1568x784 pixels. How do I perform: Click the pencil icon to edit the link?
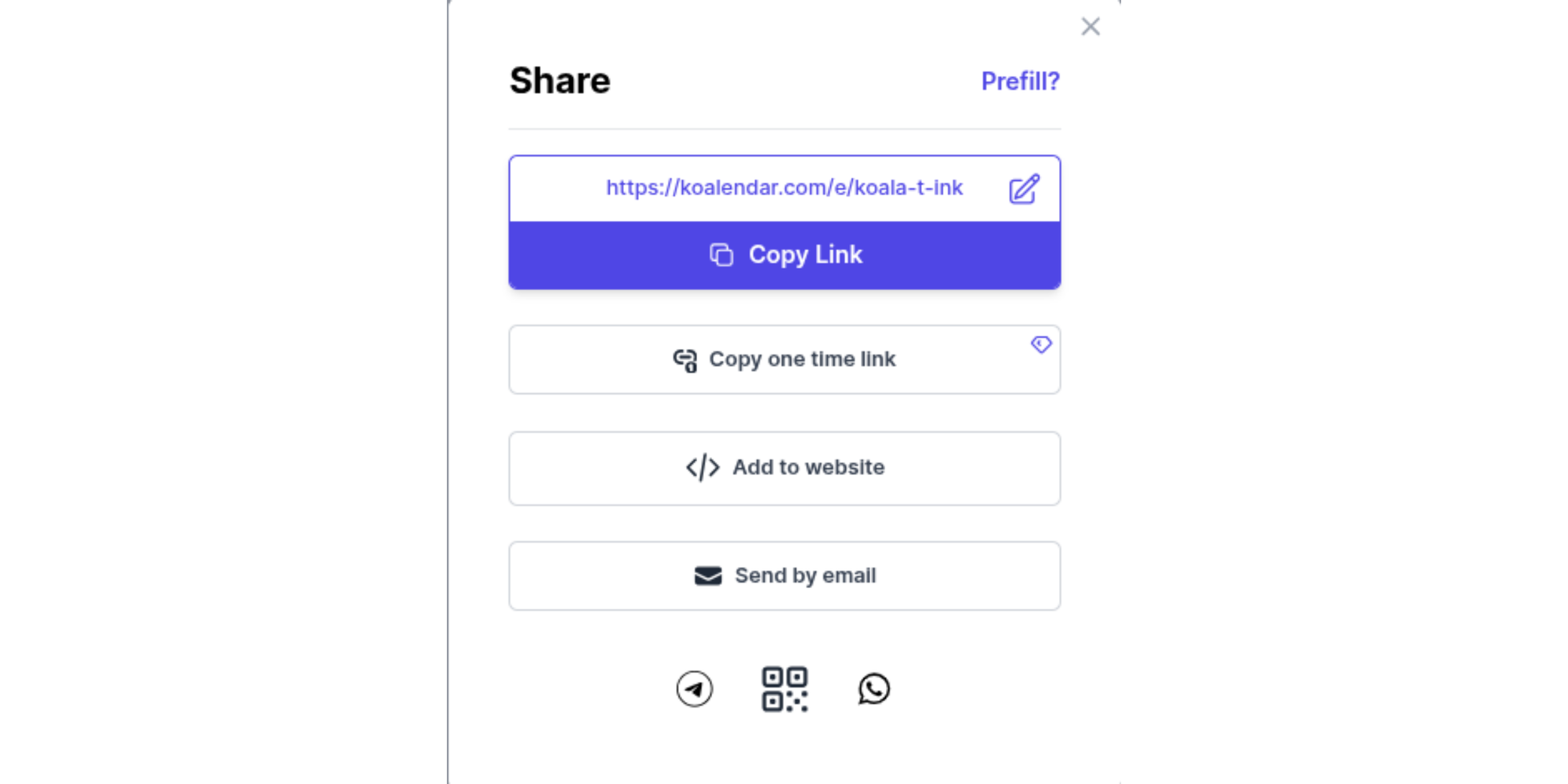pyautogui.click(x=1022, y=188)
